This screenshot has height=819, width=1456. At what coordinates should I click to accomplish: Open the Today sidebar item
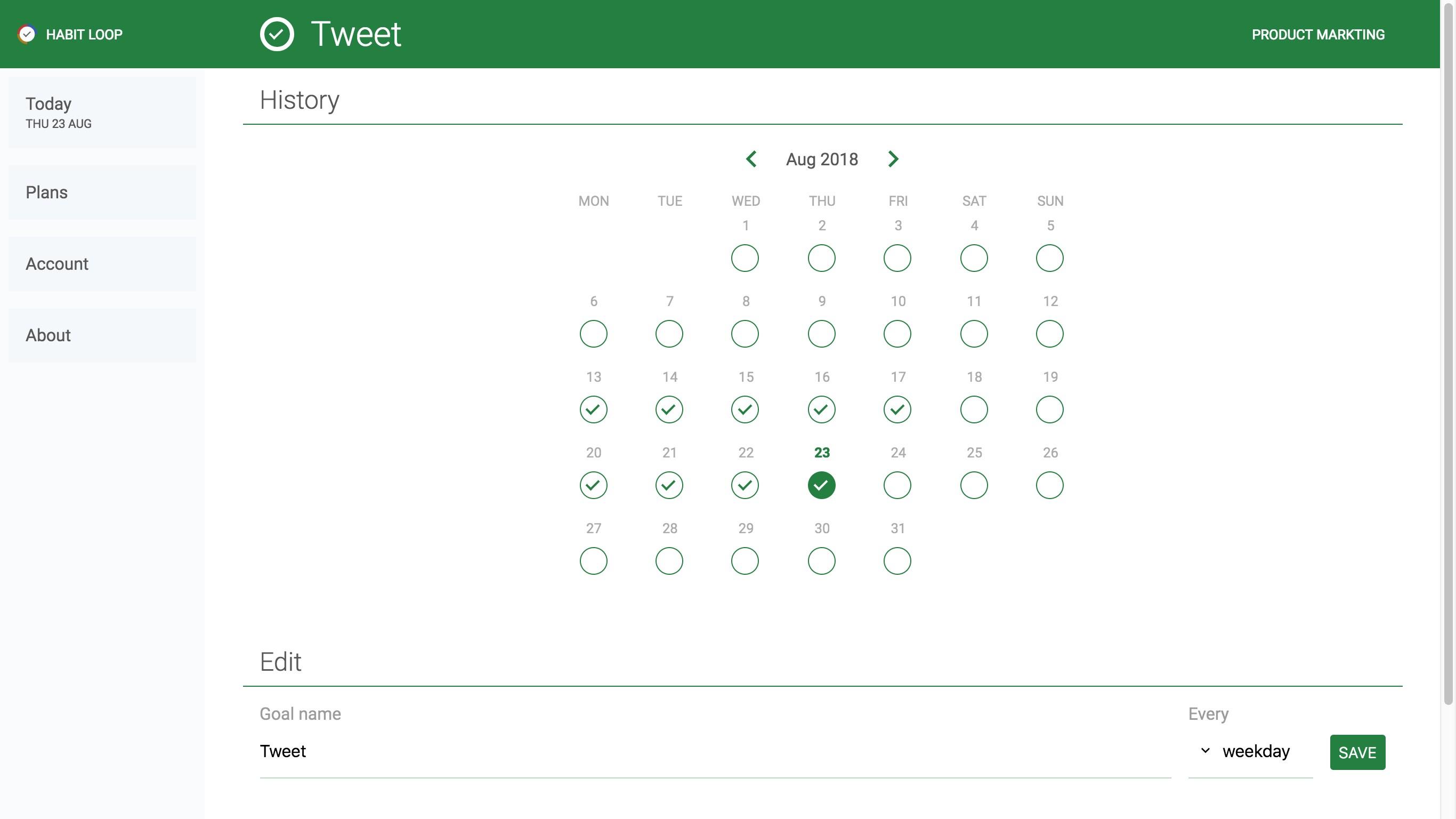(102, 112)
